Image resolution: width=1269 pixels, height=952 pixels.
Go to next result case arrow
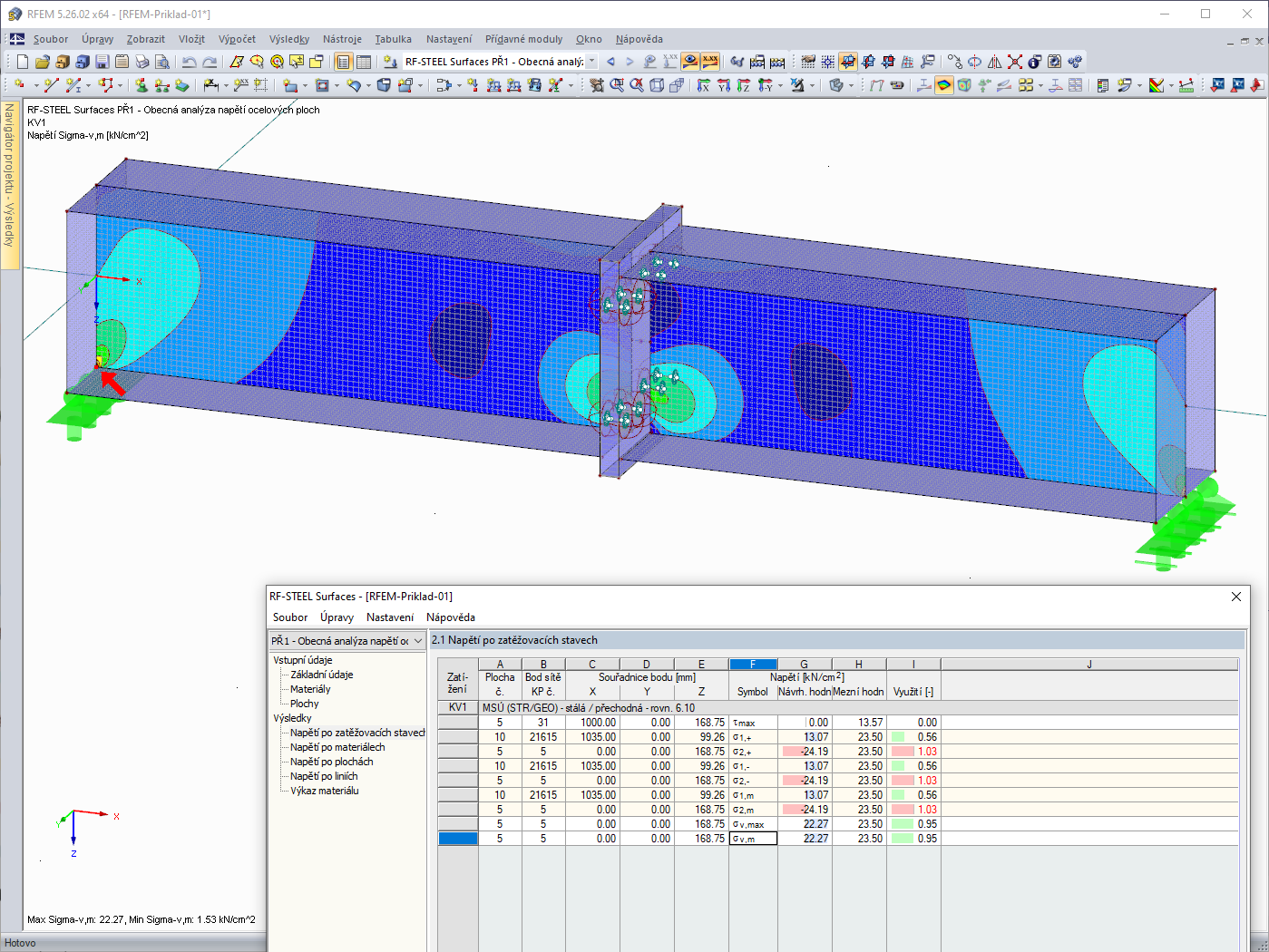630,62
